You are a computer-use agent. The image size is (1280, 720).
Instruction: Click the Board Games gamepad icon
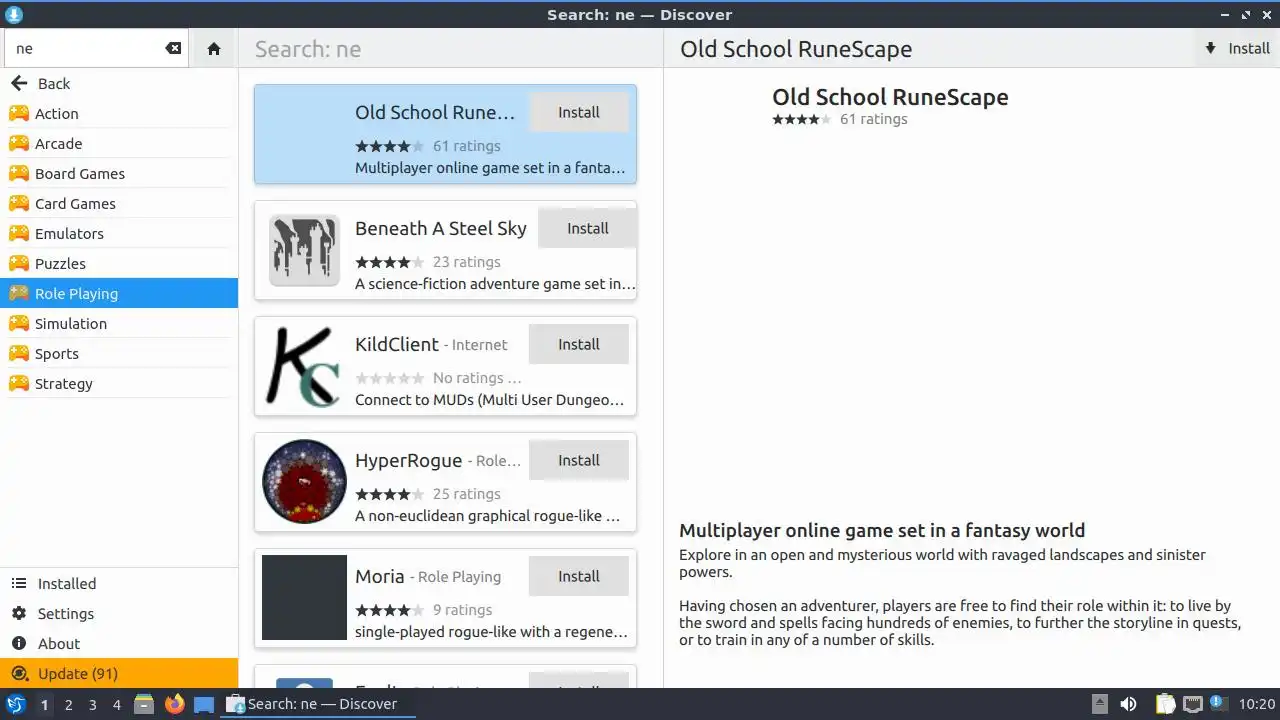pyautogui.click(x=18, y=173)
